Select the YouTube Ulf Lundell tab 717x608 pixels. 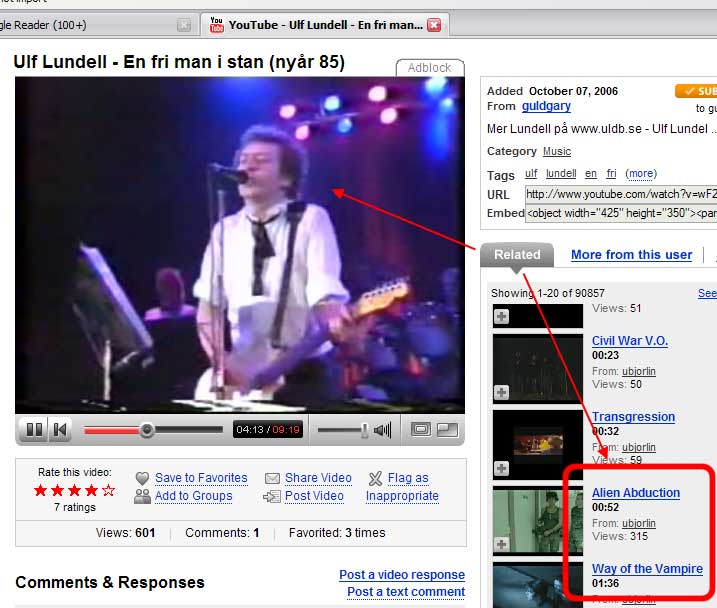[x=326, y=25]
